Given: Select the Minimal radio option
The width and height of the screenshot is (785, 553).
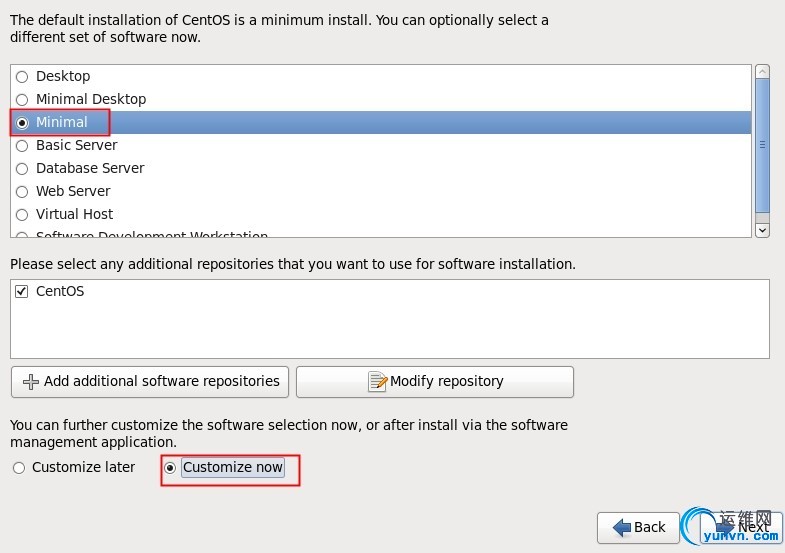Looking at the screenshot, I should (x=22, y=123).
